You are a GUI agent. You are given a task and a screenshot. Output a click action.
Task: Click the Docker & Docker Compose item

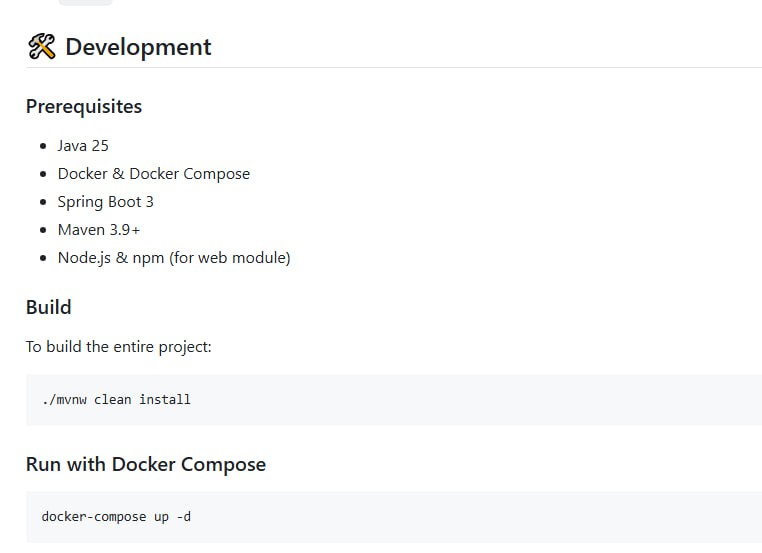click(x=153, y=174)
